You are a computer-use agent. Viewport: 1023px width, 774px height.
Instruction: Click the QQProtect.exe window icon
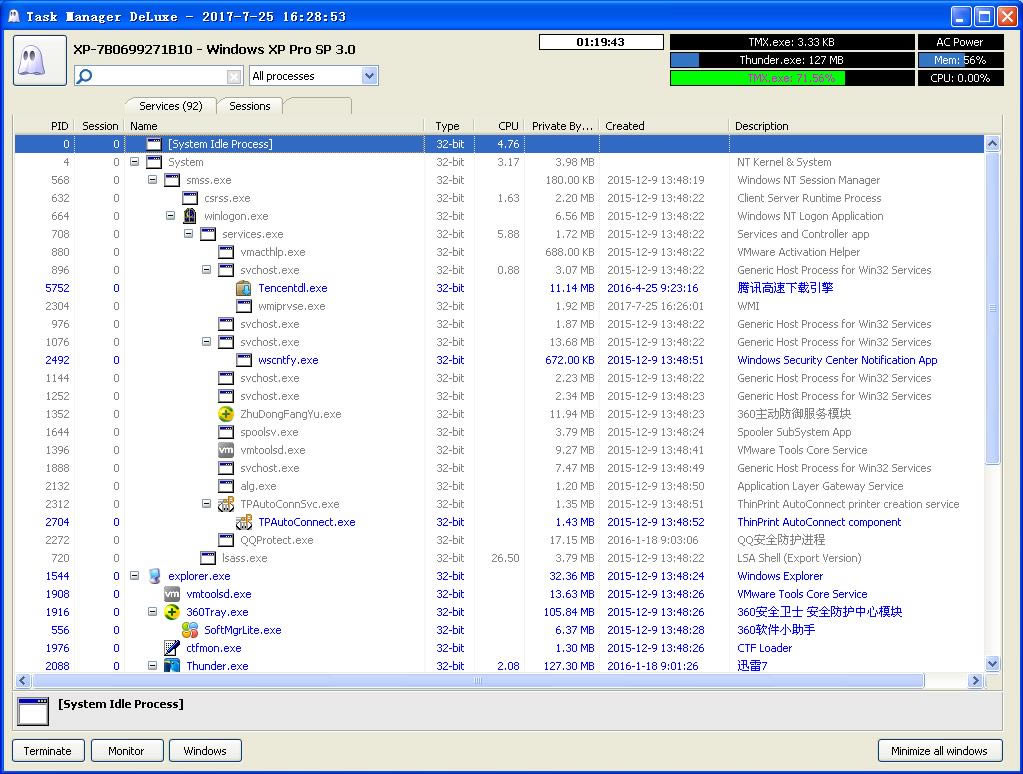(x=226, y=540)
